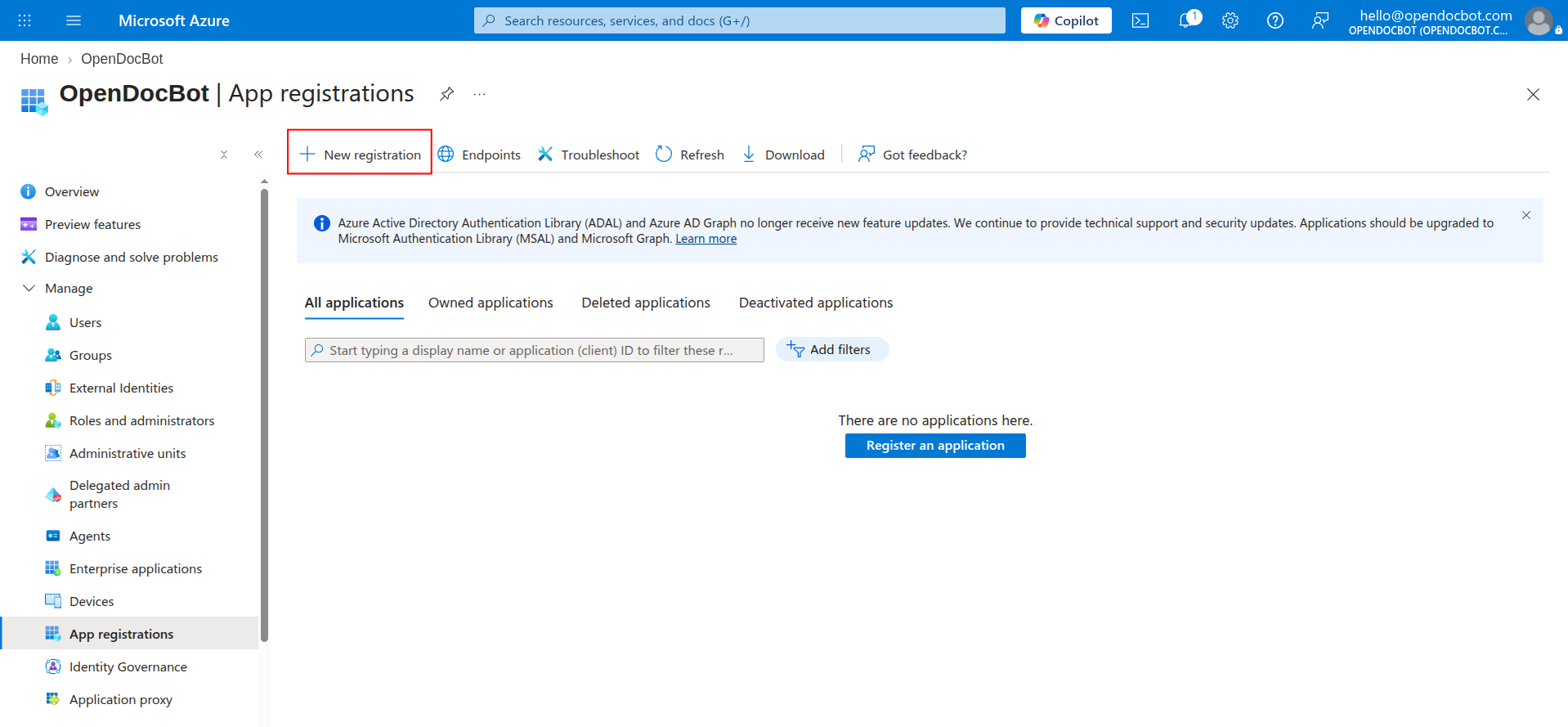The width and height of the screenshot is (1568, 727).
Task: Switch to the Deactivated applications tab
Action: point(816,303)
